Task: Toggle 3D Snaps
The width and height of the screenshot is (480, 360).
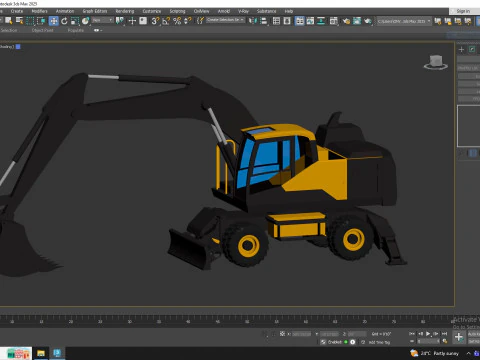Action: [155, 21]
